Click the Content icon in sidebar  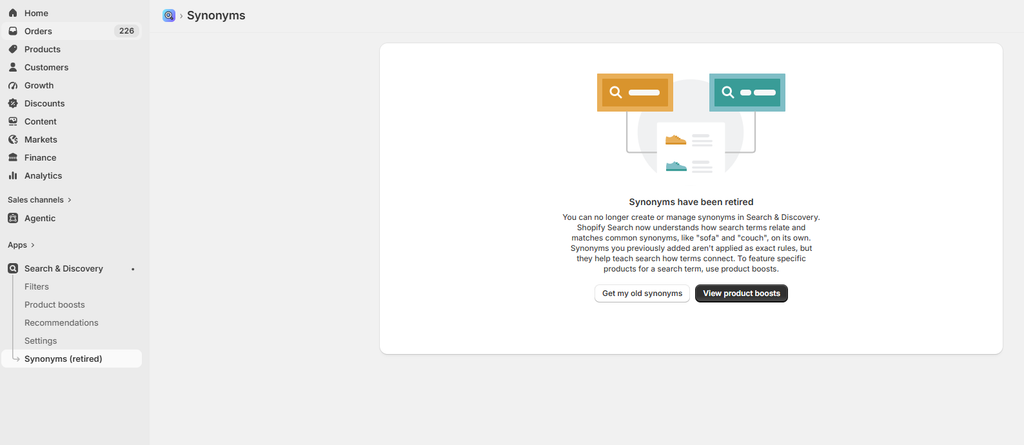pos(12,122)
